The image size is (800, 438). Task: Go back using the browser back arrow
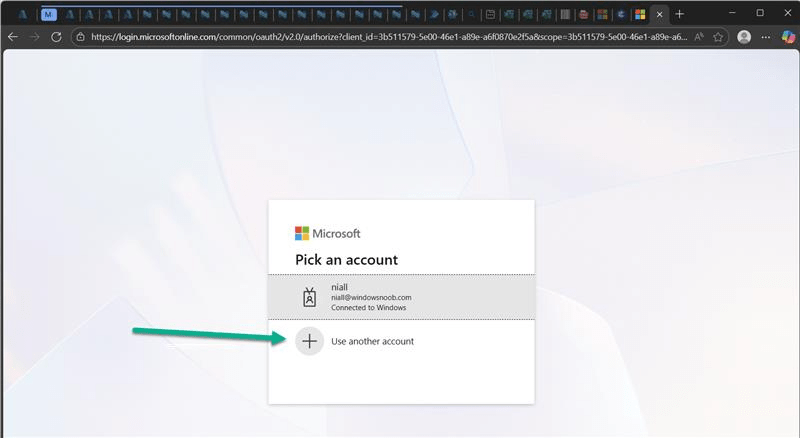click(x=13, y=36)
